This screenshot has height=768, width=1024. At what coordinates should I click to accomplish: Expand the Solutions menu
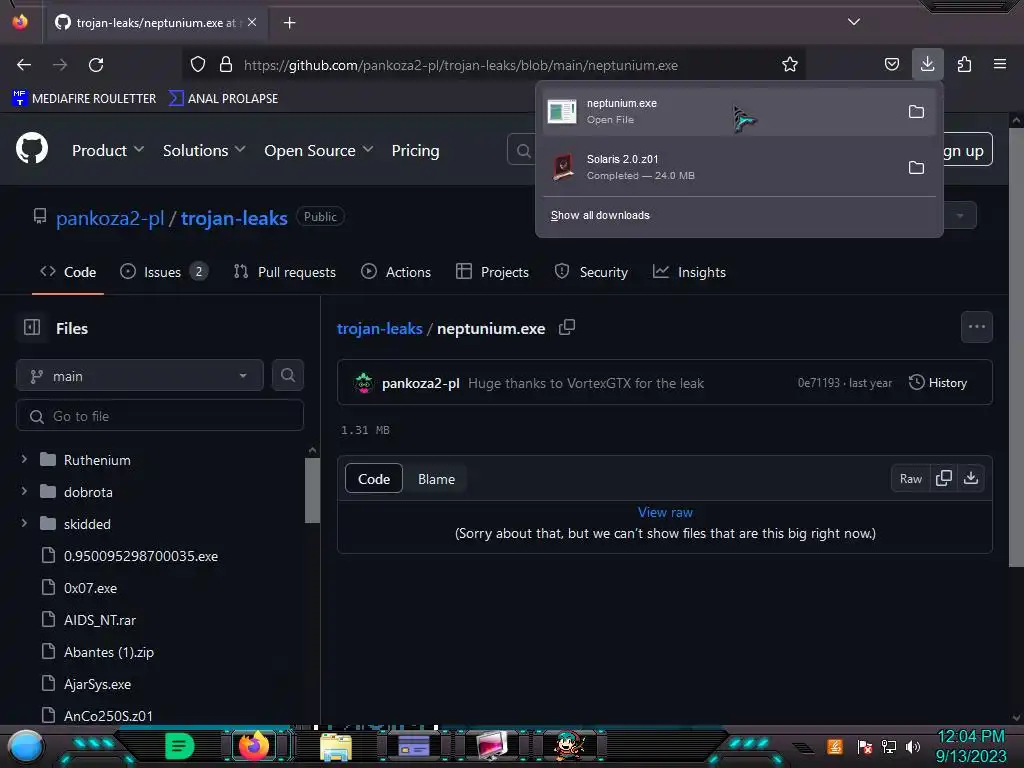[x=204, y=150]
